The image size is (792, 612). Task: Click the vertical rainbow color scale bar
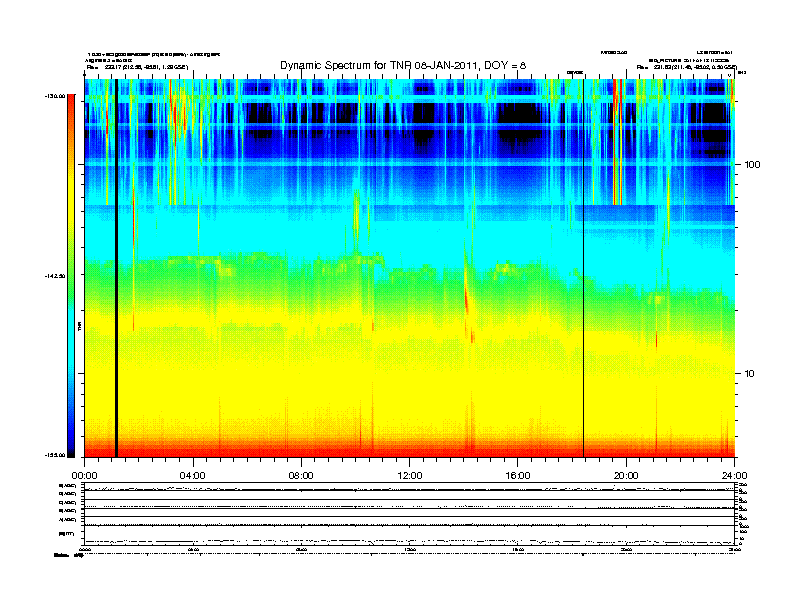[71, 275]
